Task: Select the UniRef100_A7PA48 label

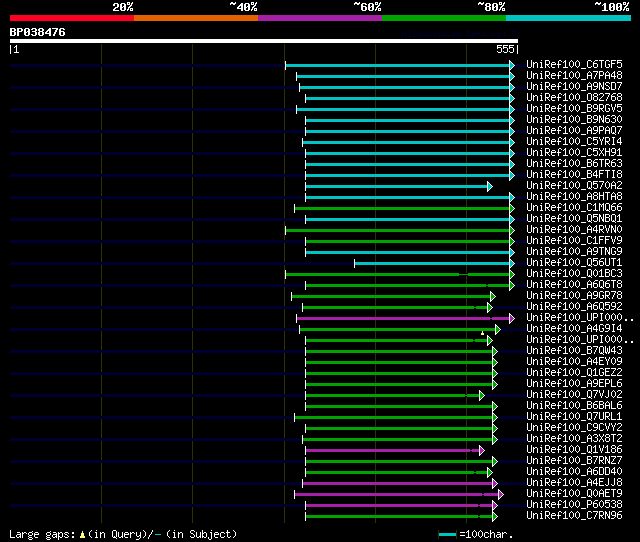Action: (x=574, y=76)
